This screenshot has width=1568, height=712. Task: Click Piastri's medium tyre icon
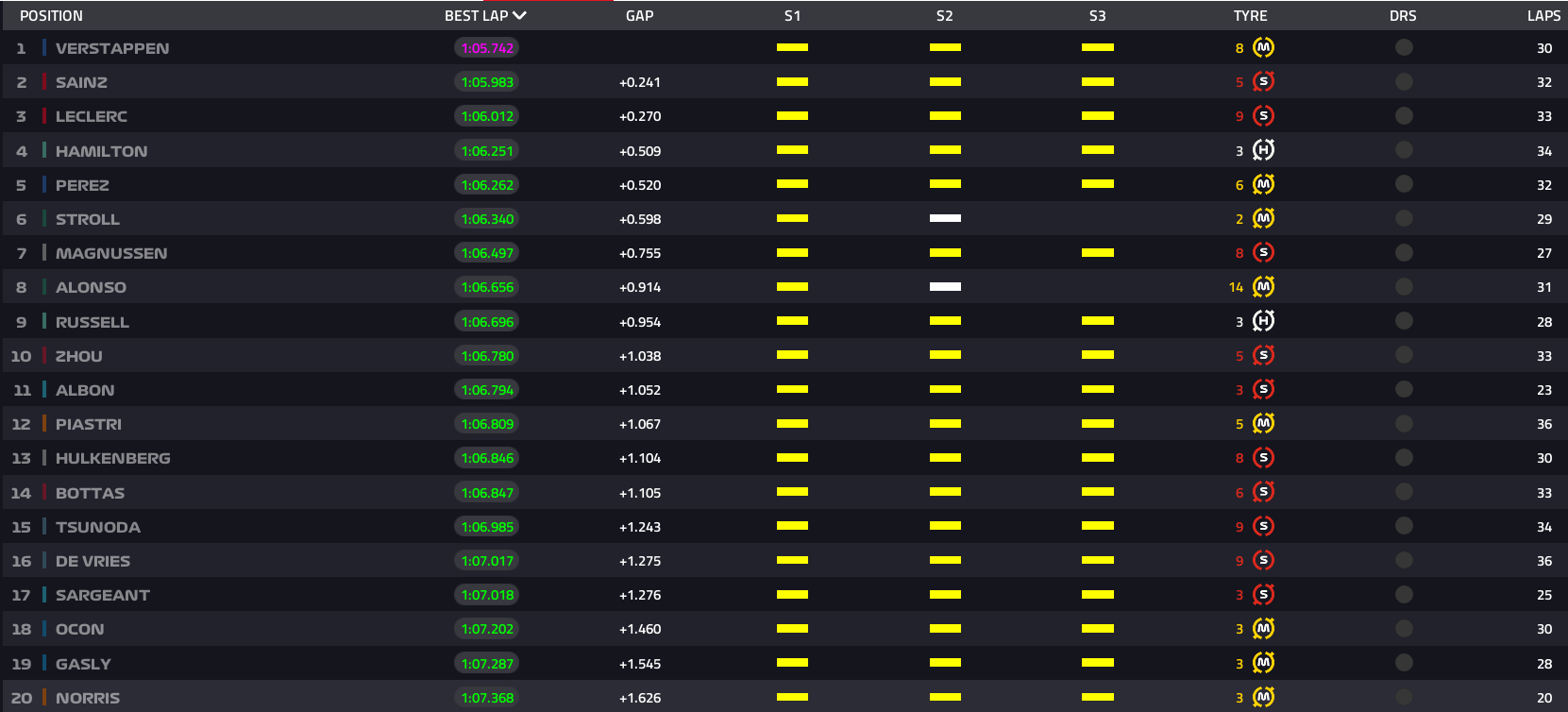click(x=1263, y=424)
